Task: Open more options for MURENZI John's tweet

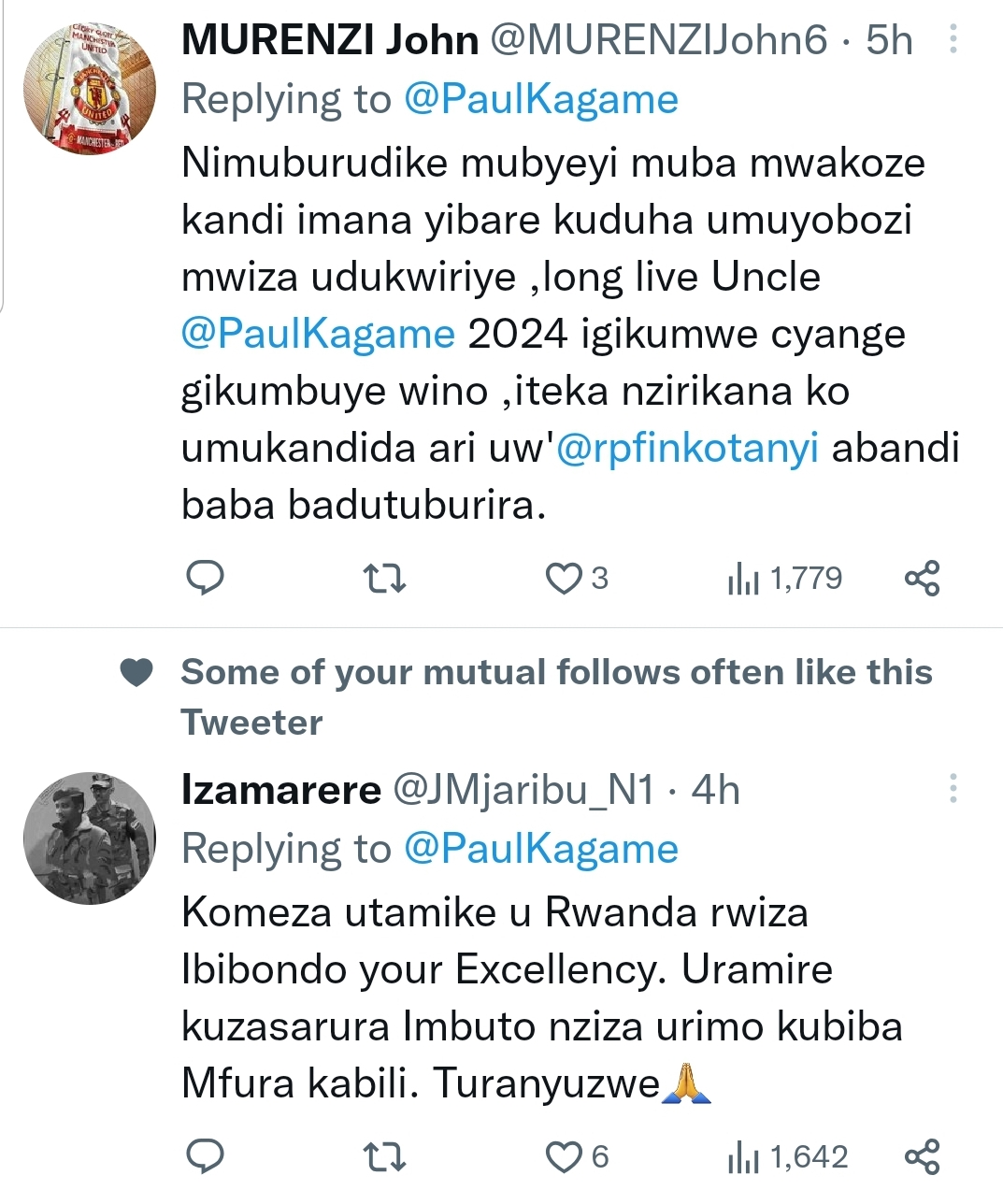Action: 953,39
